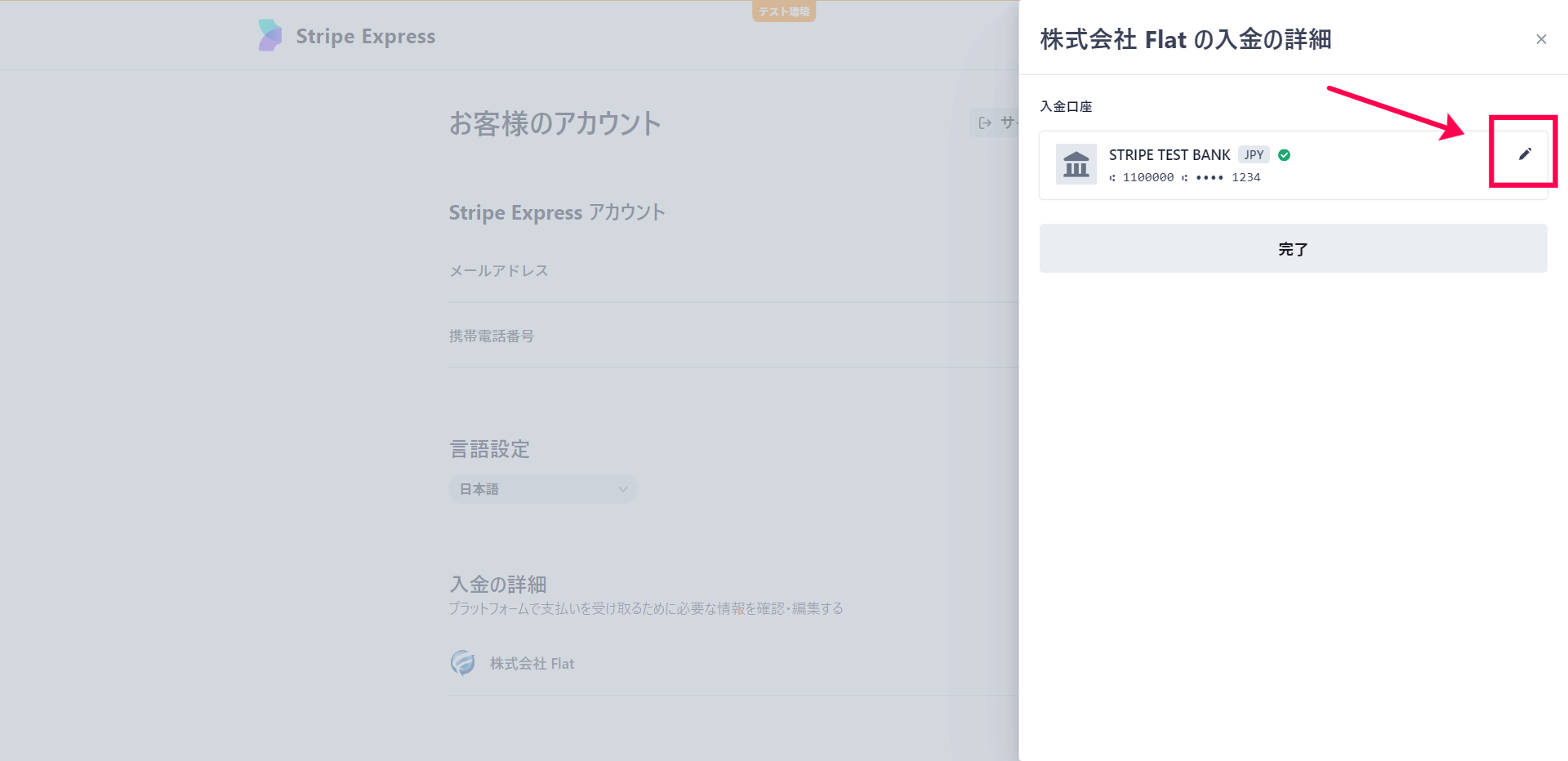Close the 入金の詳細 side panel

[1541, 39]
